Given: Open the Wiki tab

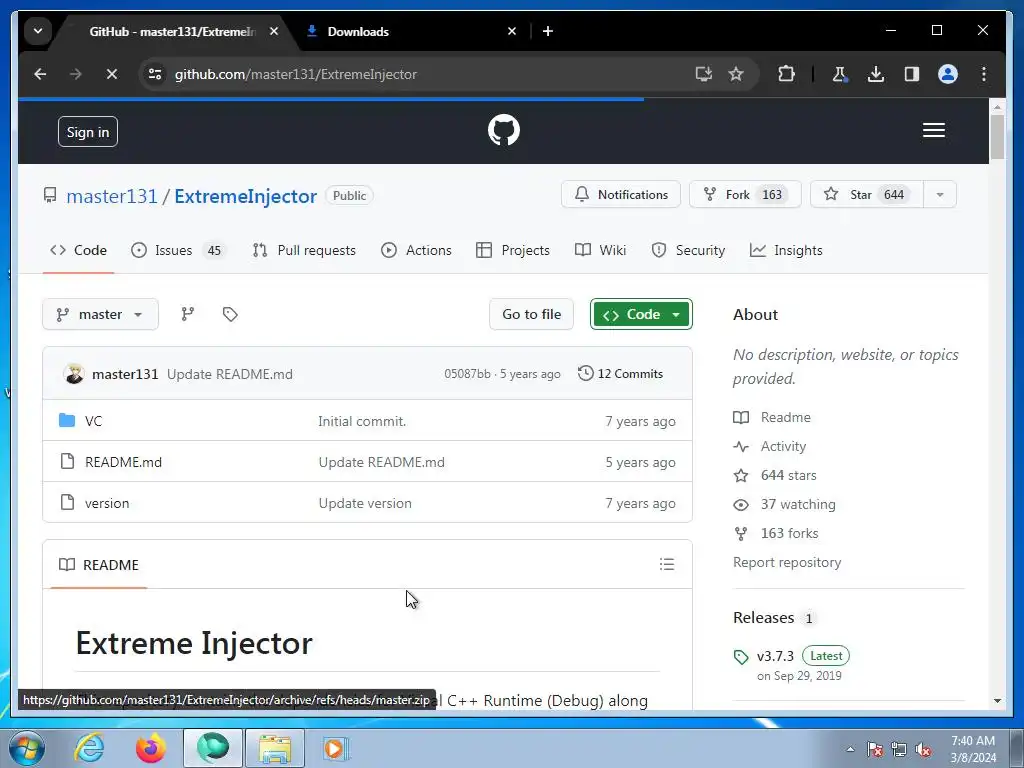Looking at the screenshot, I should point(600,250).
